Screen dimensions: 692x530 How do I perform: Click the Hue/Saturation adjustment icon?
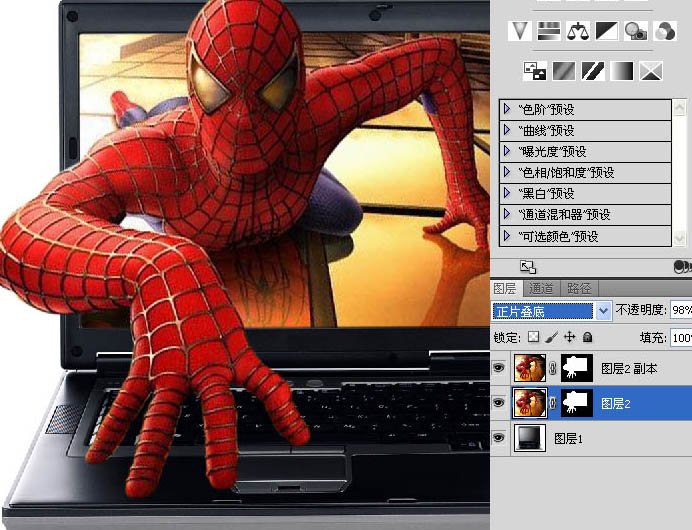pyautogui.click(x=547, y=31)
